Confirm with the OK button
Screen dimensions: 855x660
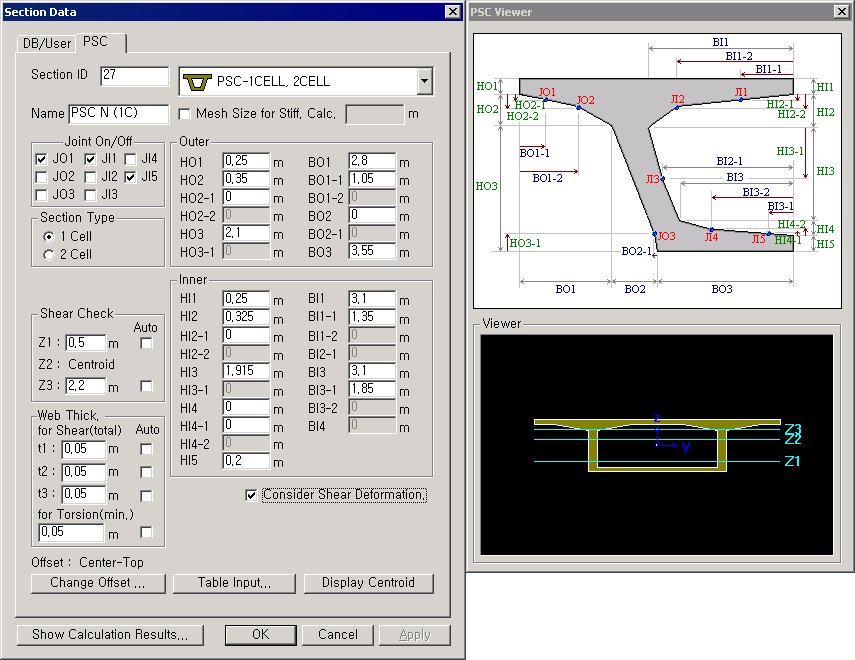point(261,635)
